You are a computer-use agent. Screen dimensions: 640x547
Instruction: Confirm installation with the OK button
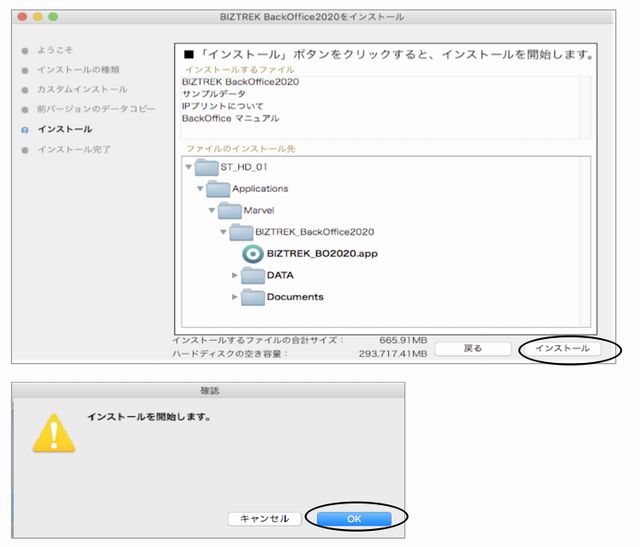(x=354, y=518)
